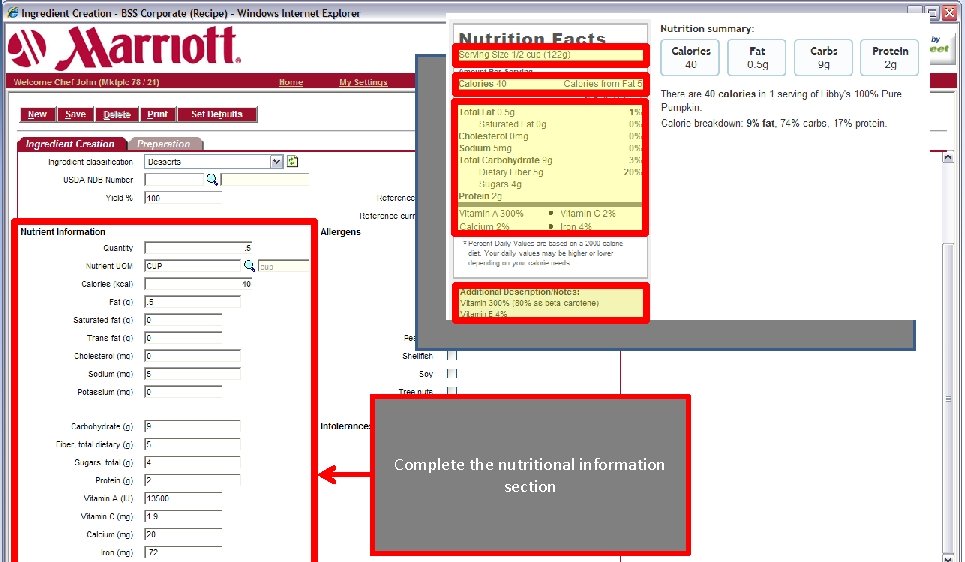Viewport: 965px width, 562px height.
Task: Toggle the Soy allergen checkbox
Action: coord(452,373)
